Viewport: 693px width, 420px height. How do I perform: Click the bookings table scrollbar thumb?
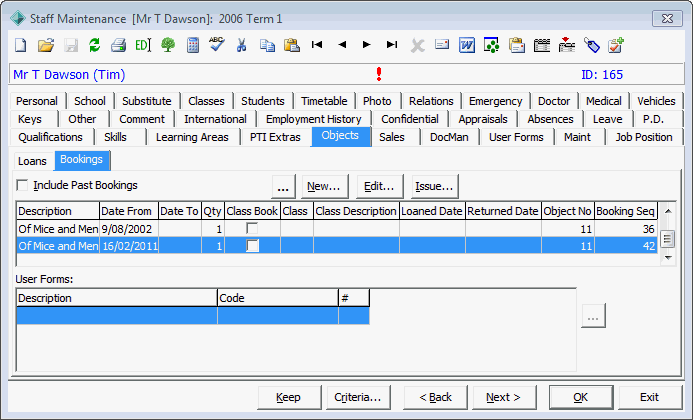pos(668,239)
